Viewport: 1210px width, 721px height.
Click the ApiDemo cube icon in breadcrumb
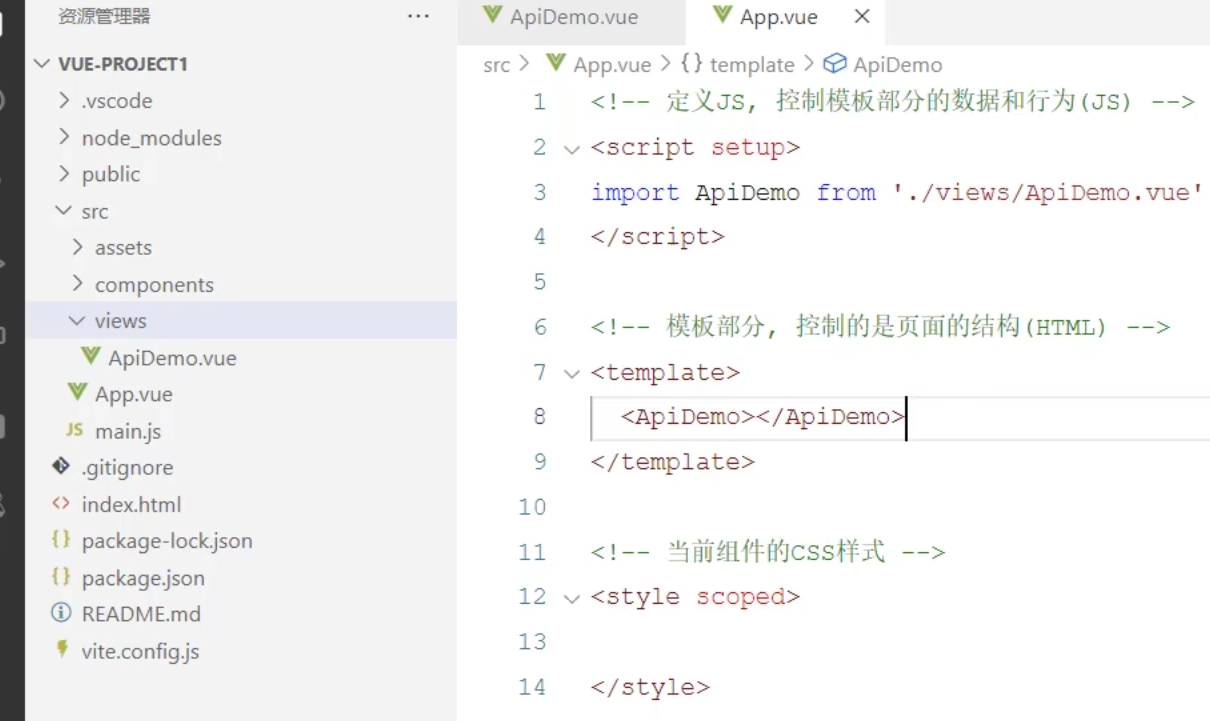tap(834, 64)
